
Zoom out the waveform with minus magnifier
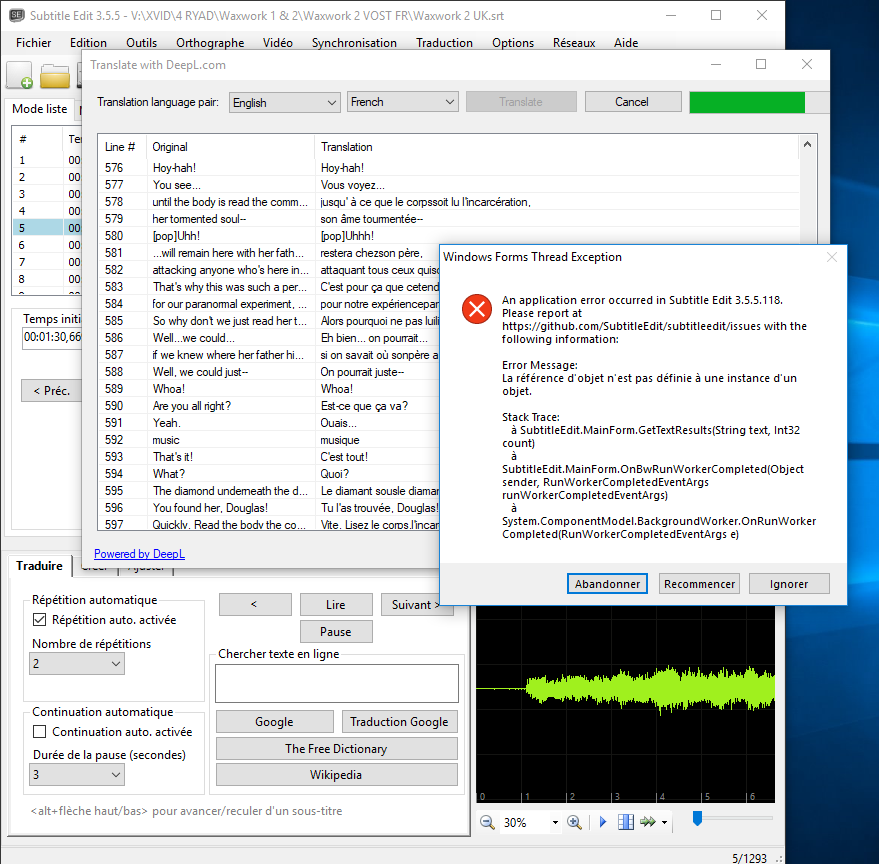click(x=487, y=822)
